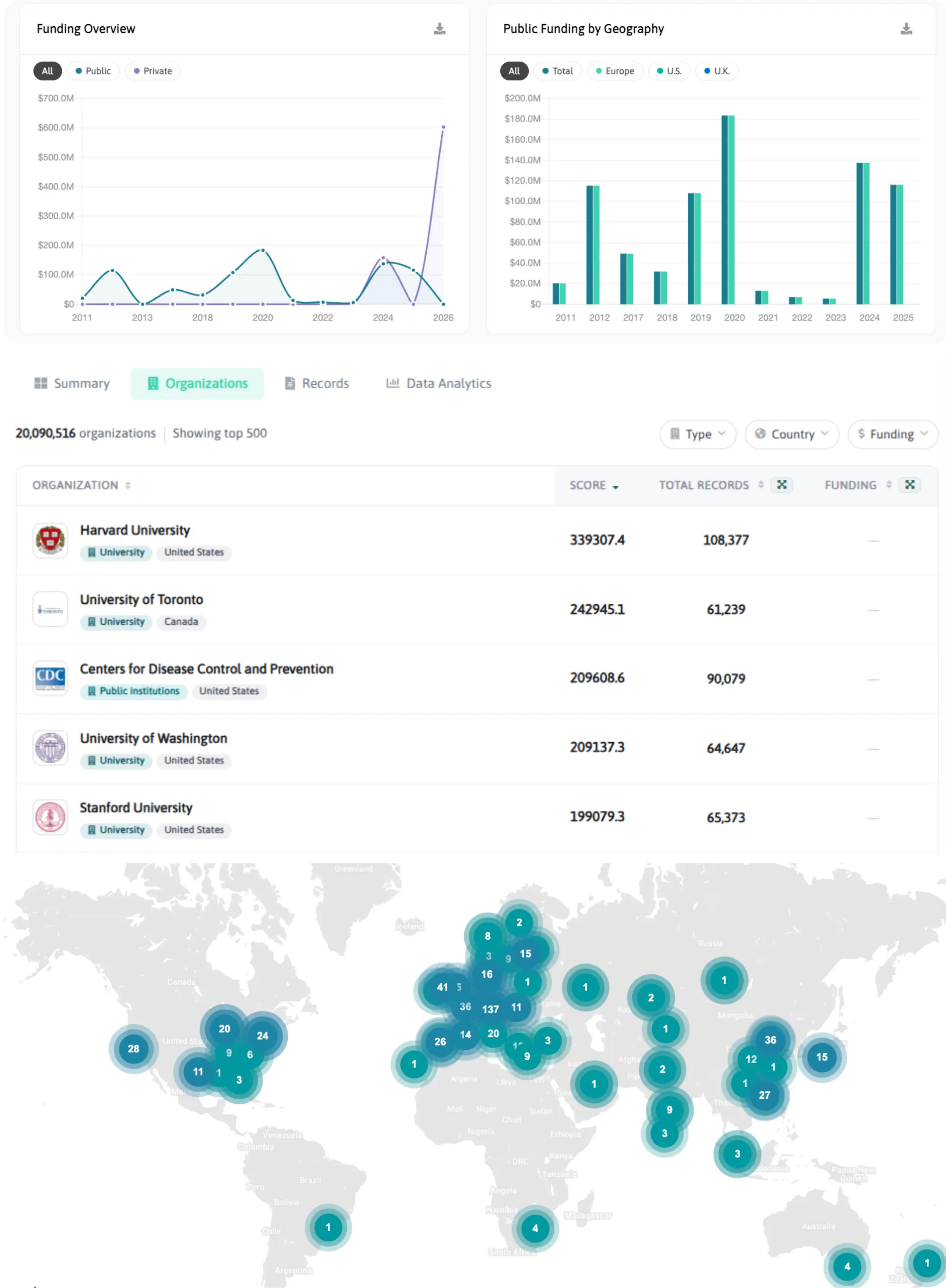The width and height of the screenshot is (946, 1288).
Task: Toggle the Europe series filter
Action: coord(615,71)
